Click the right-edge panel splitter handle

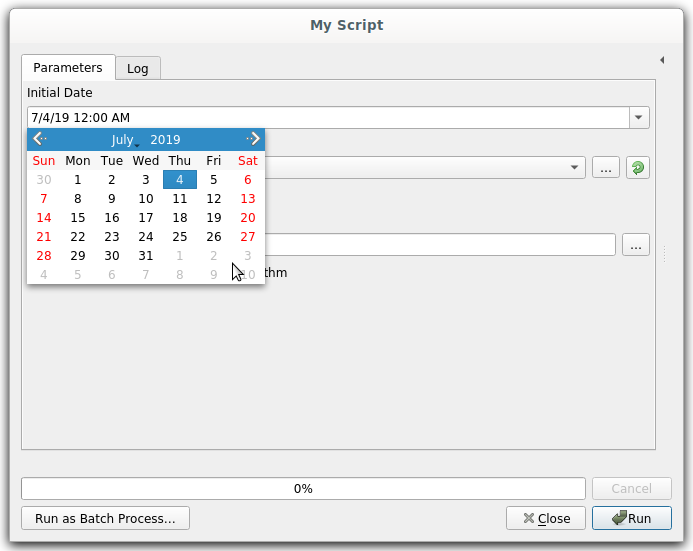[x=665, y=254]
